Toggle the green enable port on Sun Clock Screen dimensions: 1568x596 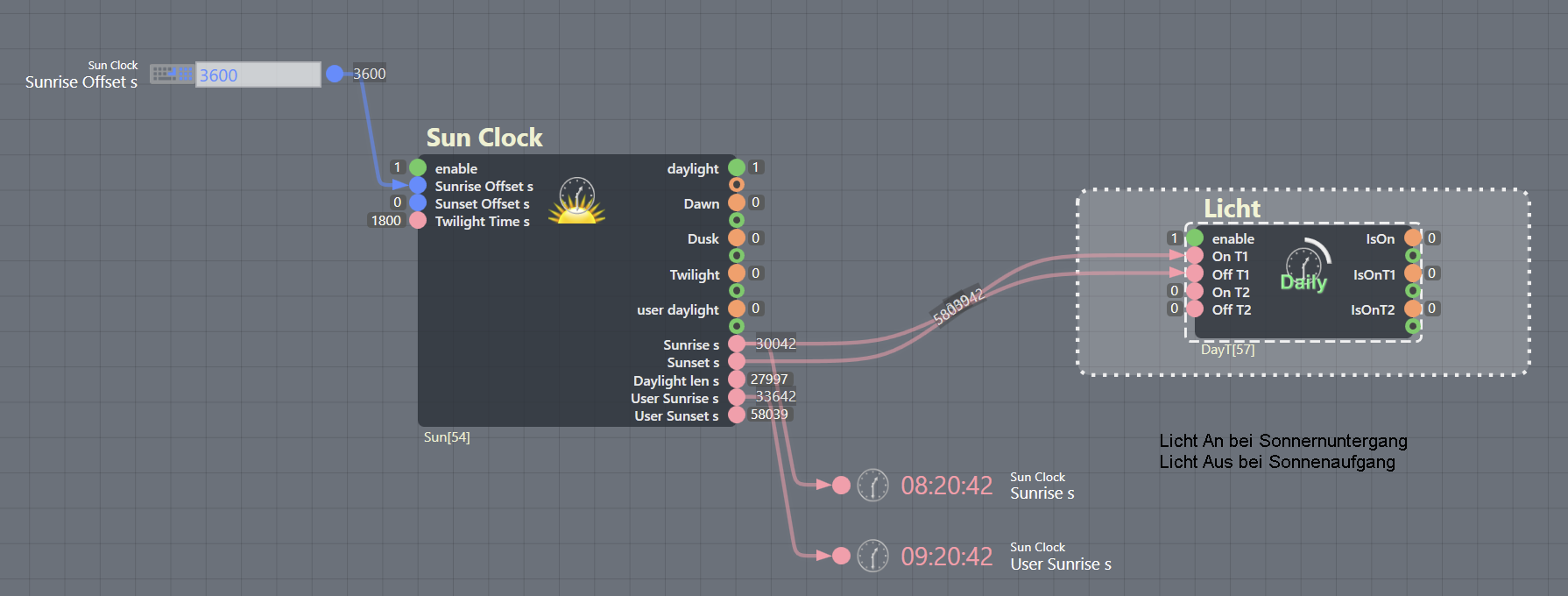(x=418, y=167)
